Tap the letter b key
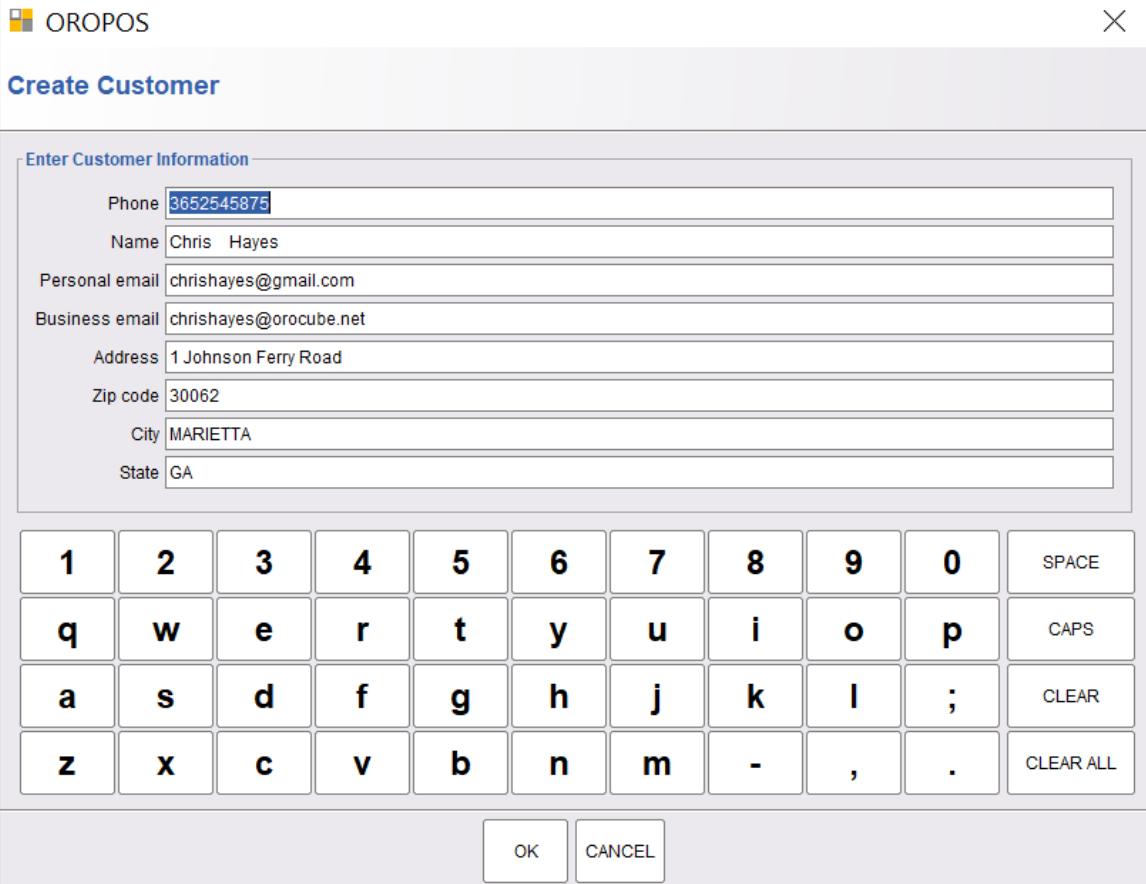The width and height of the screenshot is (1146, 884). pos(460,763)
